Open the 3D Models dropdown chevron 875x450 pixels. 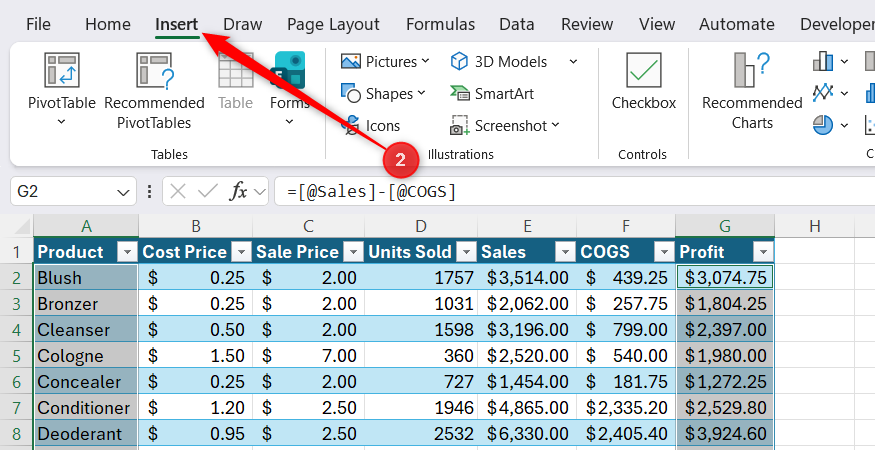pos(573,61)
